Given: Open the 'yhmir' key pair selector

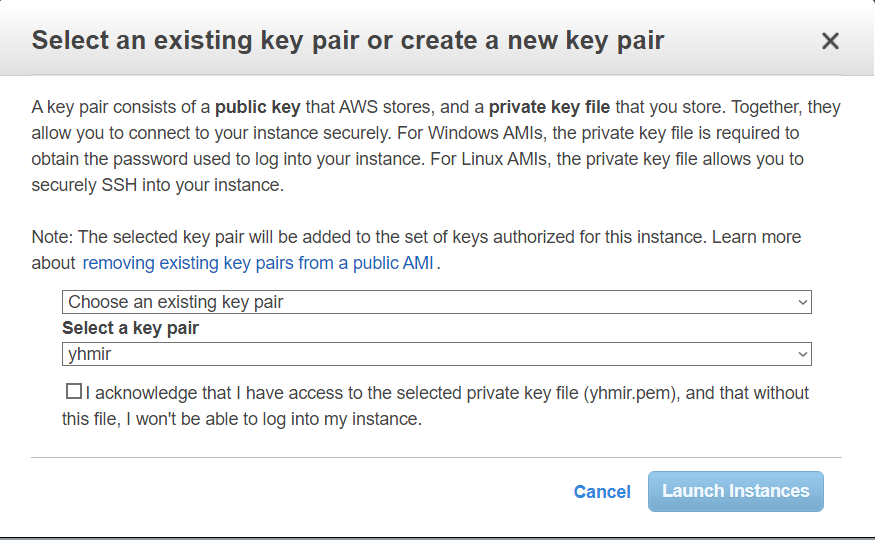Looking at the screenshot, I should (436, 354).
